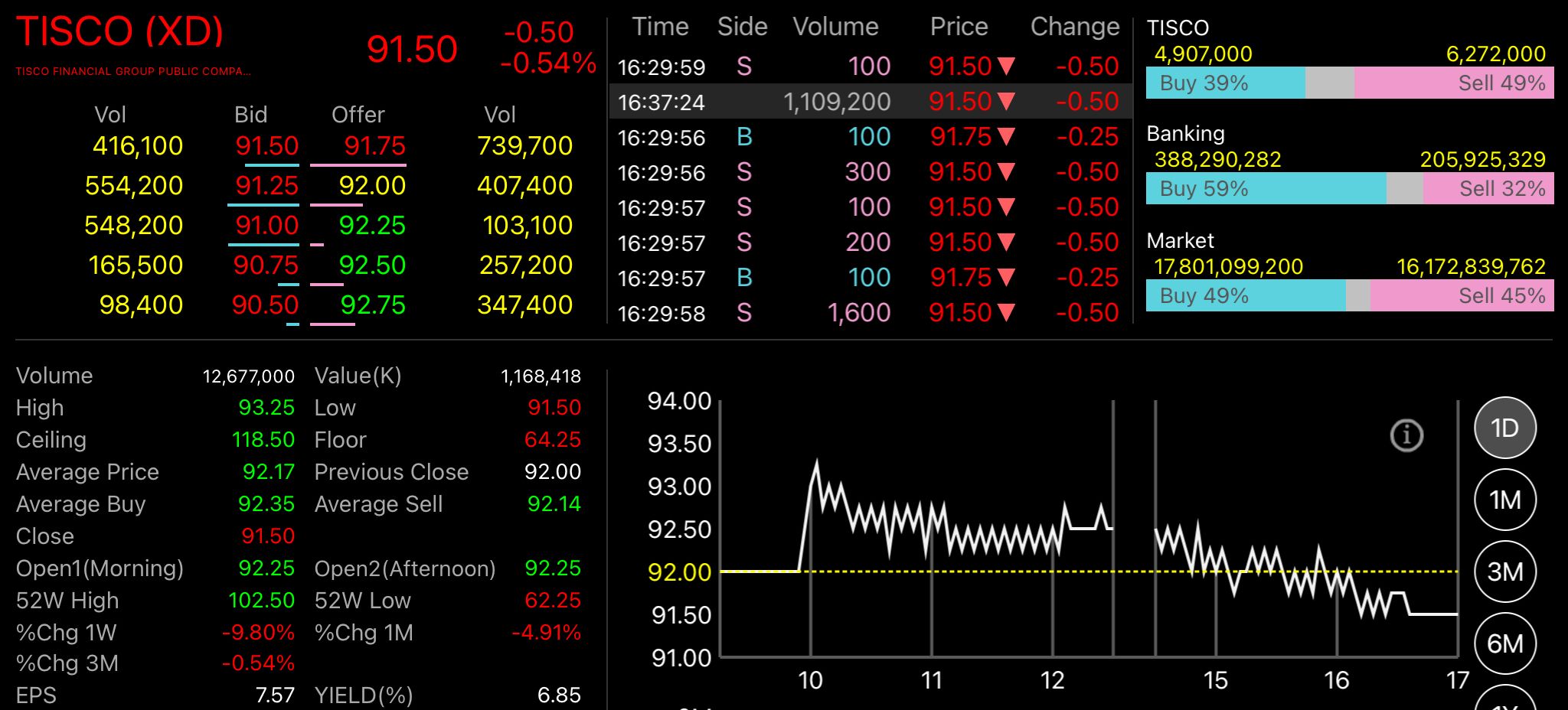Click the Banking Sell 32% bar

[x=1488, y=188]
